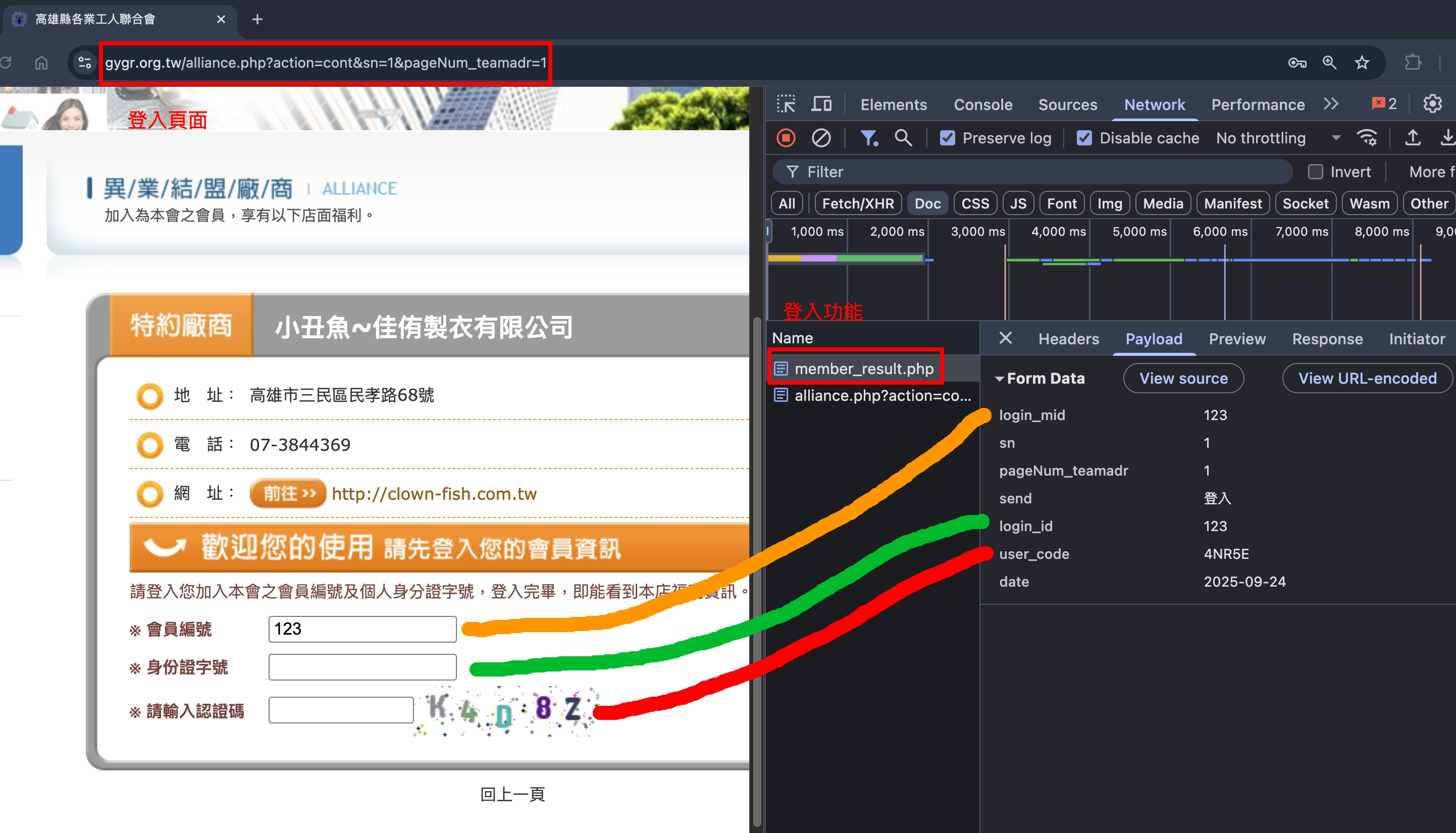Toggle the Doc request type filter
The image size is (1456, 833).
pos(927,203)
